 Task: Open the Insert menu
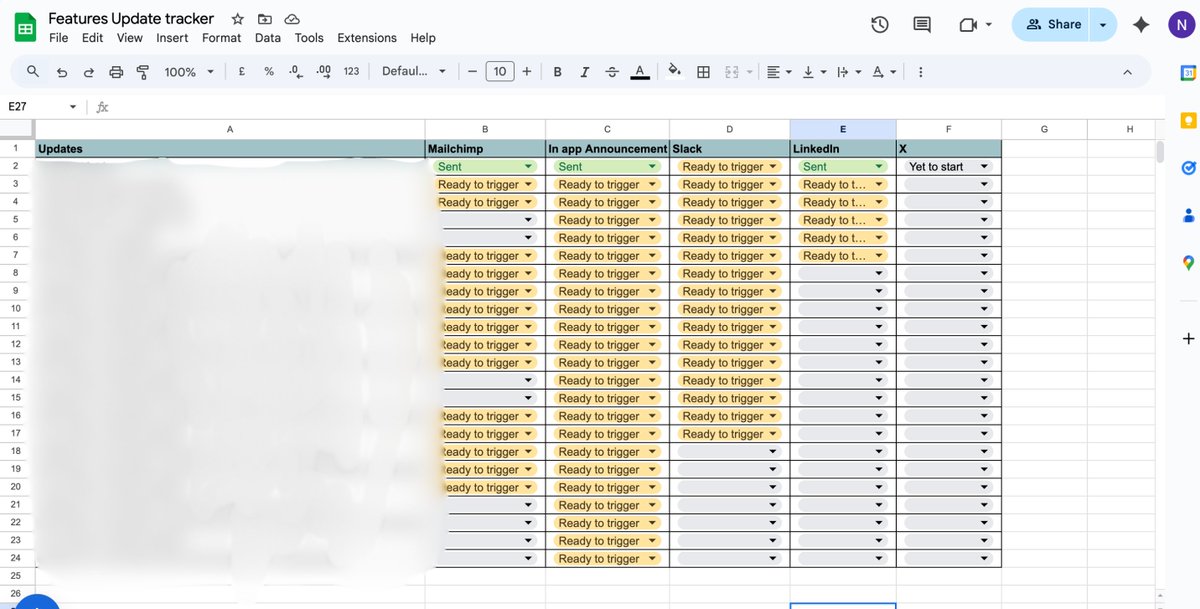pyautogui.click(x=172, y=38)
